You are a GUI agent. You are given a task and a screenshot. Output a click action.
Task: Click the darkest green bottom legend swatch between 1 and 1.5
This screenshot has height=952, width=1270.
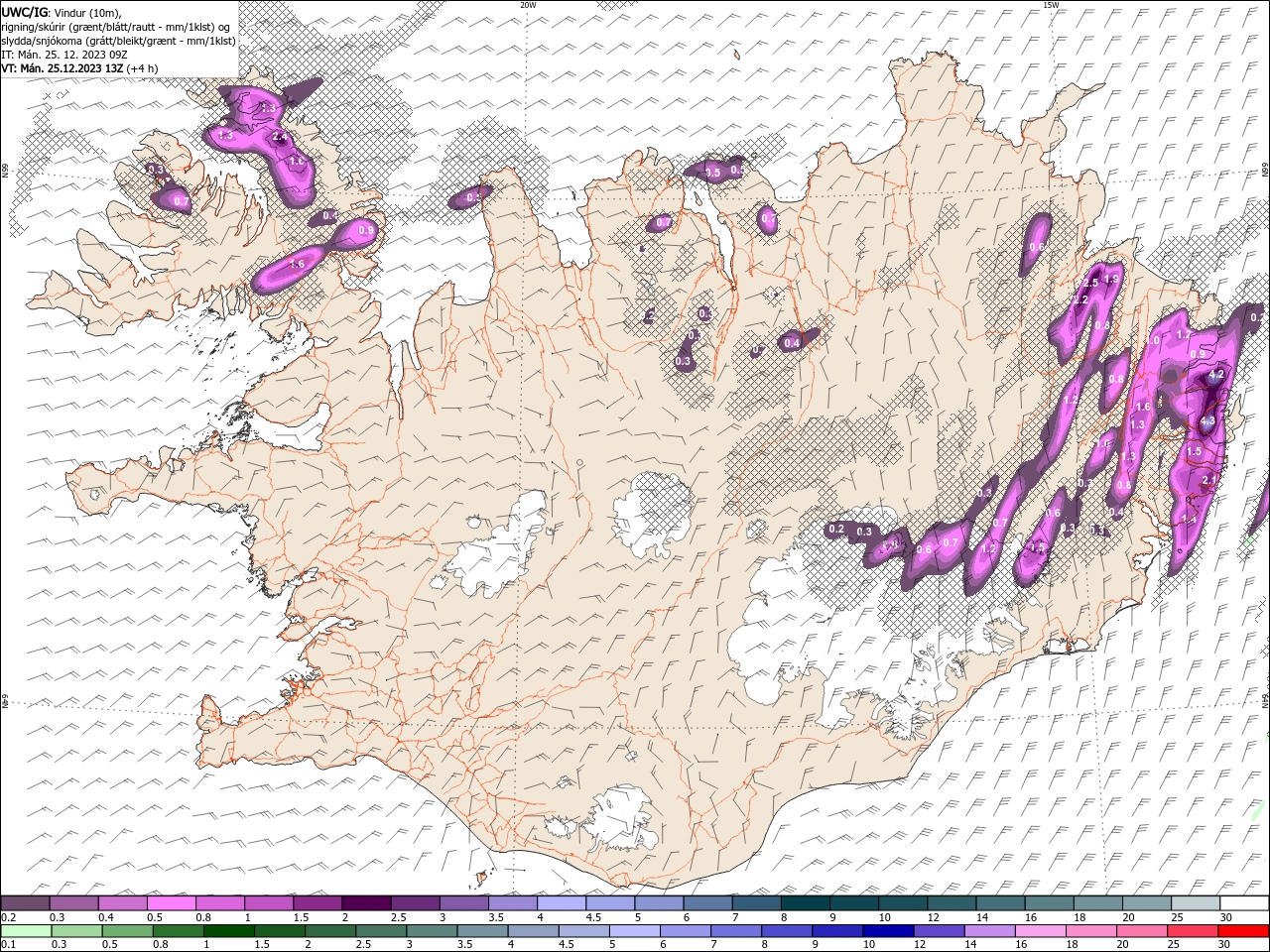point(228,931)
